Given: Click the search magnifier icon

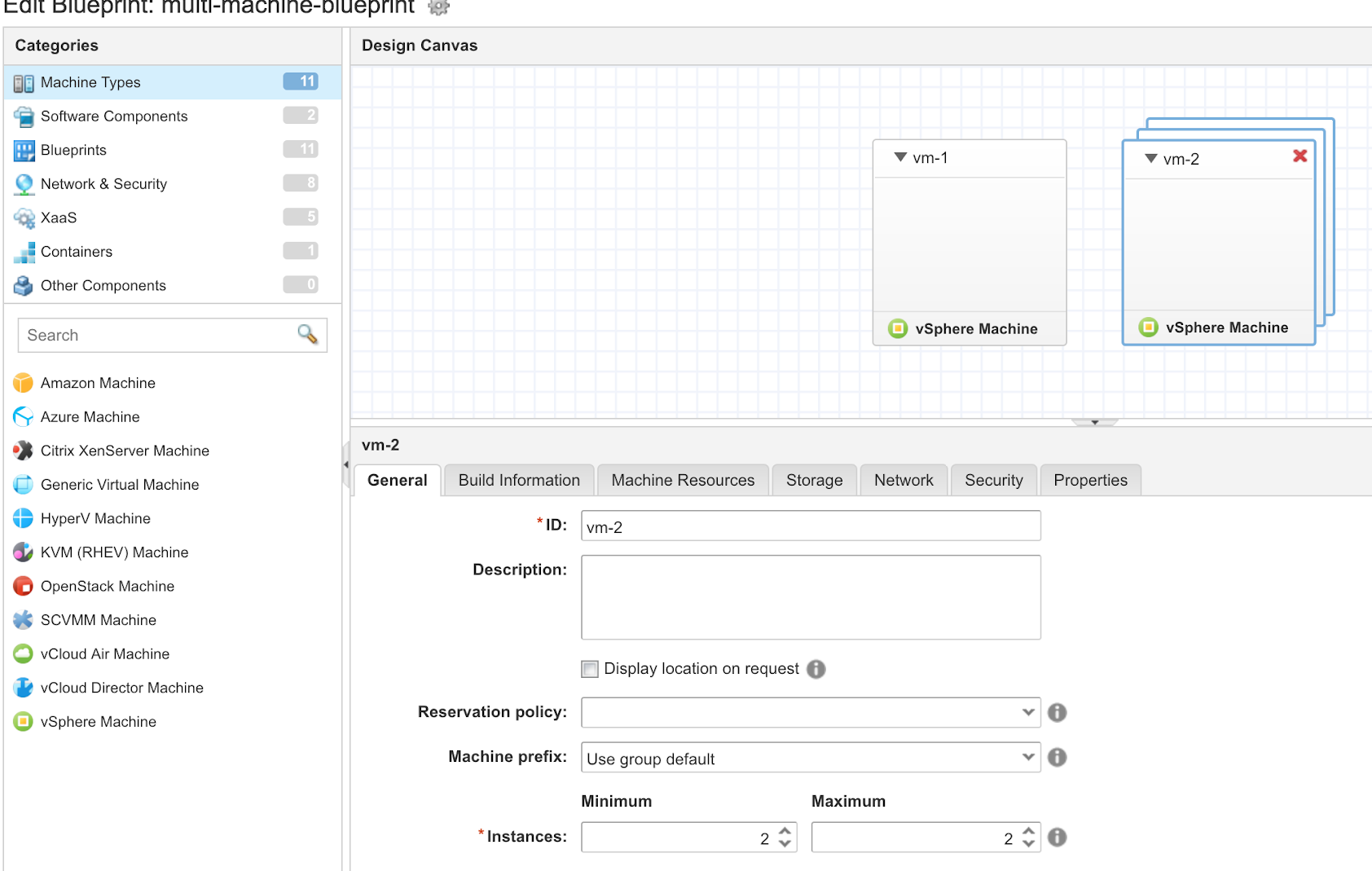Looking at the screenshot, I should (x=307, y=335).
